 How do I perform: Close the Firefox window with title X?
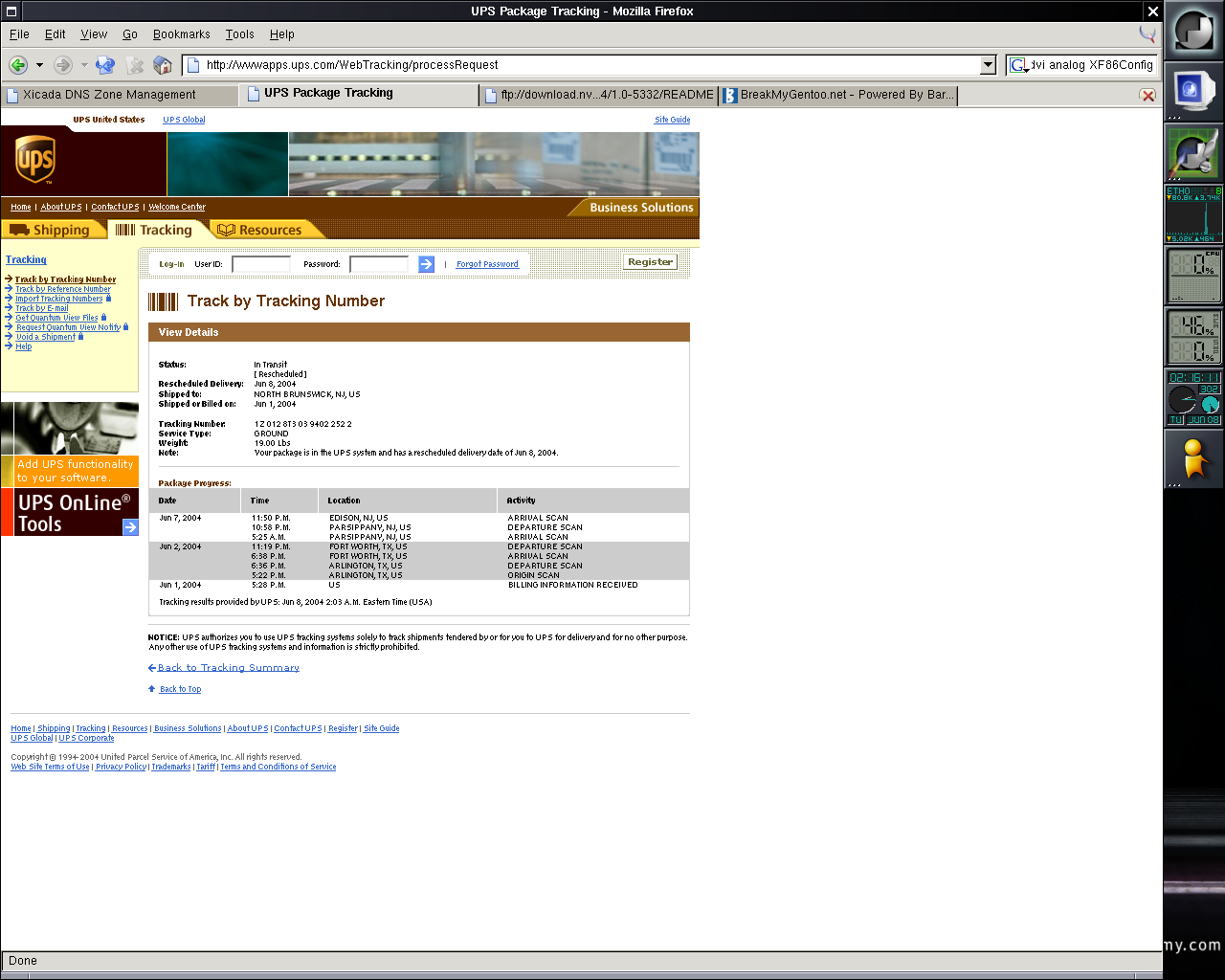1153,11
